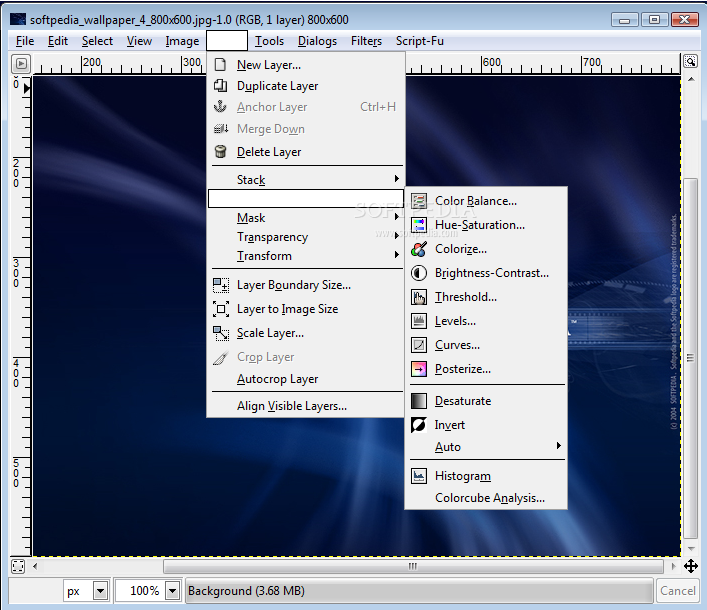Open the Filters menu

tap(366, 41)
